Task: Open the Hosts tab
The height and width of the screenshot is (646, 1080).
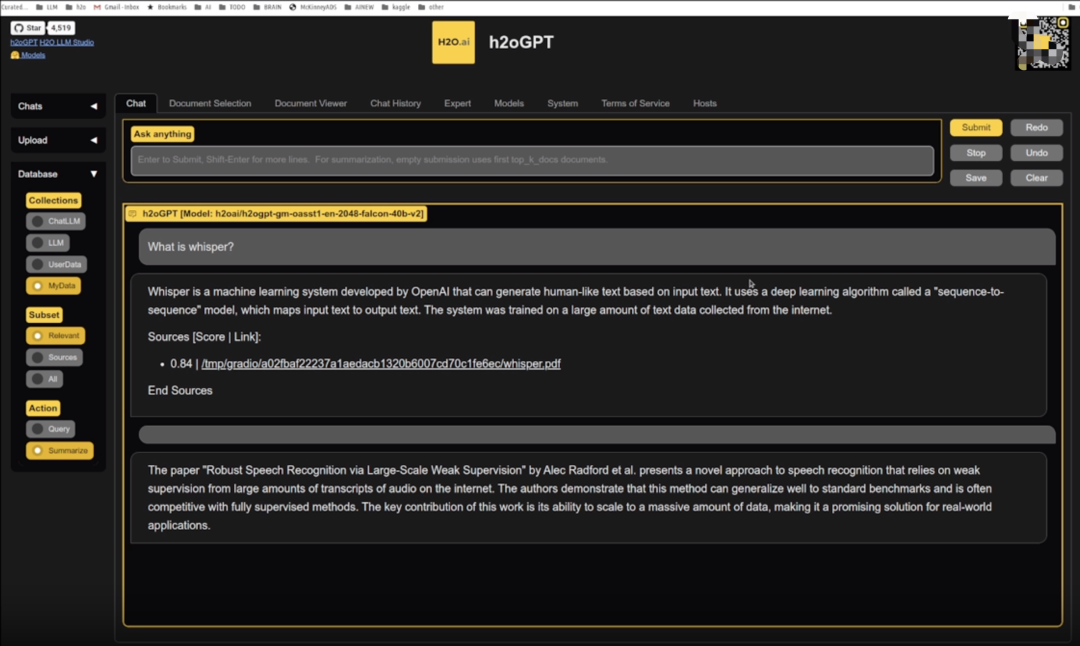Action: pos(705,103)
